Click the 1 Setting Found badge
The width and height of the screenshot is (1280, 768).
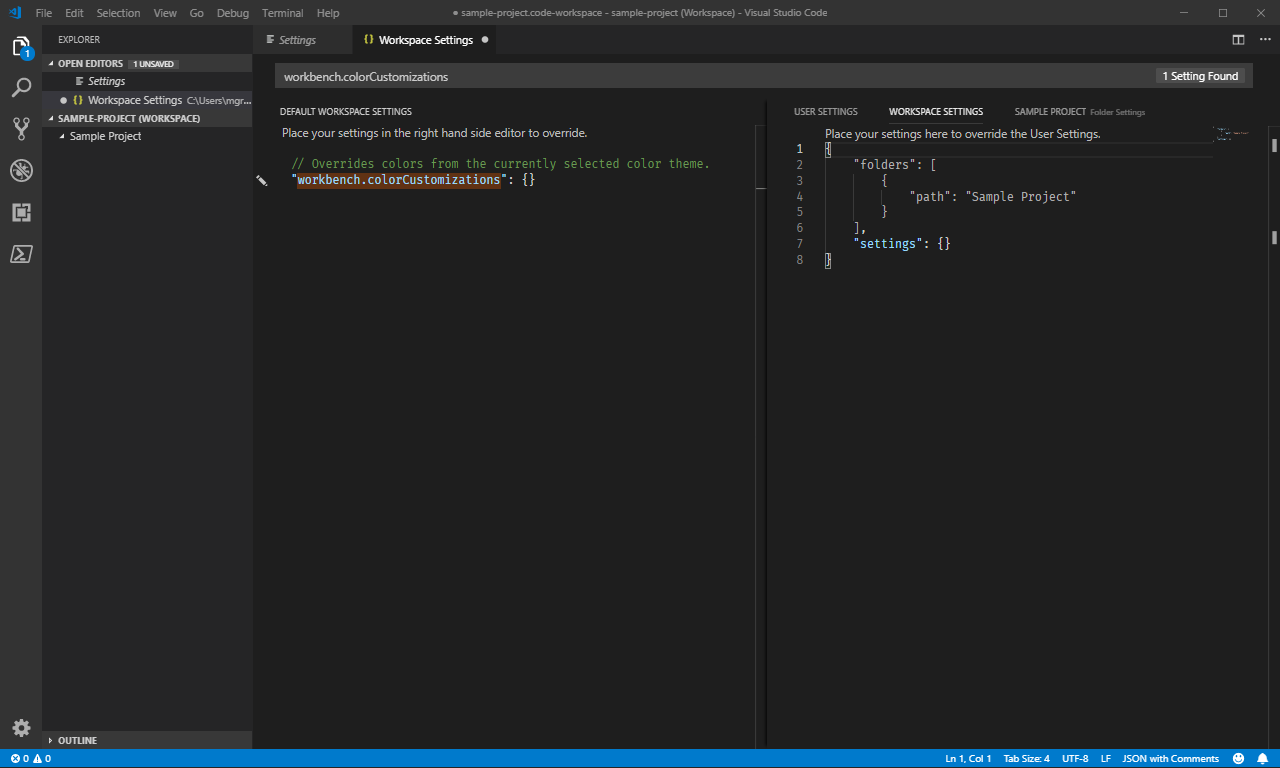(1200, 76)
